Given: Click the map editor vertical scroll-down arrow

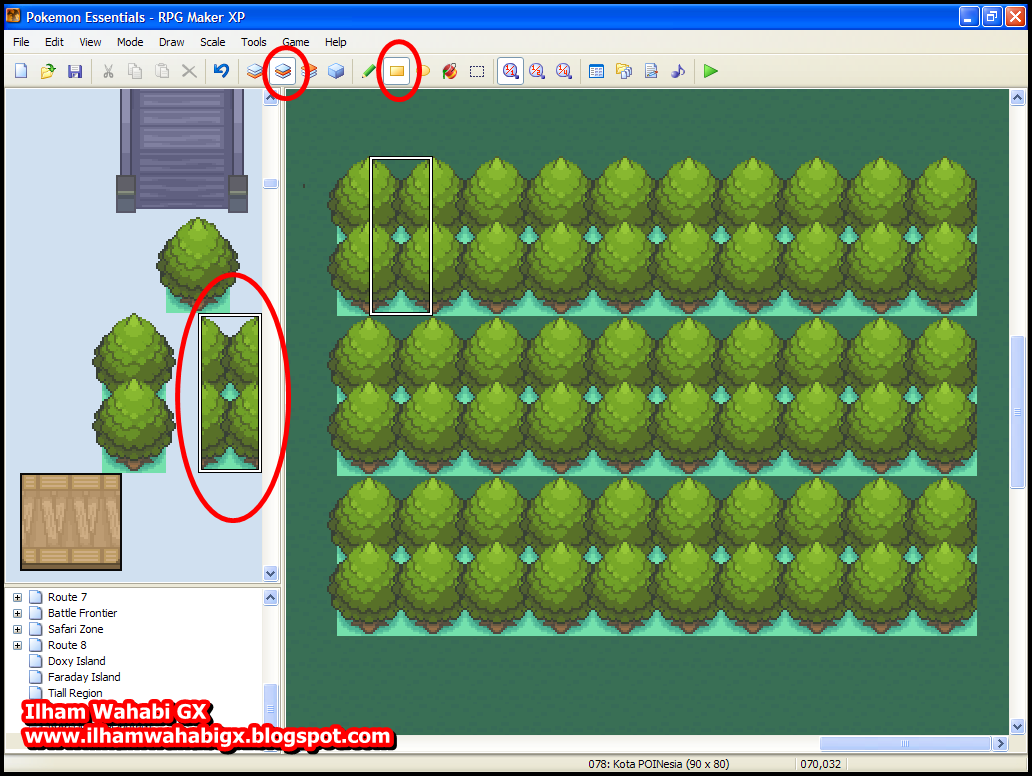Looking at the screenshot, I should point(1018,727).
